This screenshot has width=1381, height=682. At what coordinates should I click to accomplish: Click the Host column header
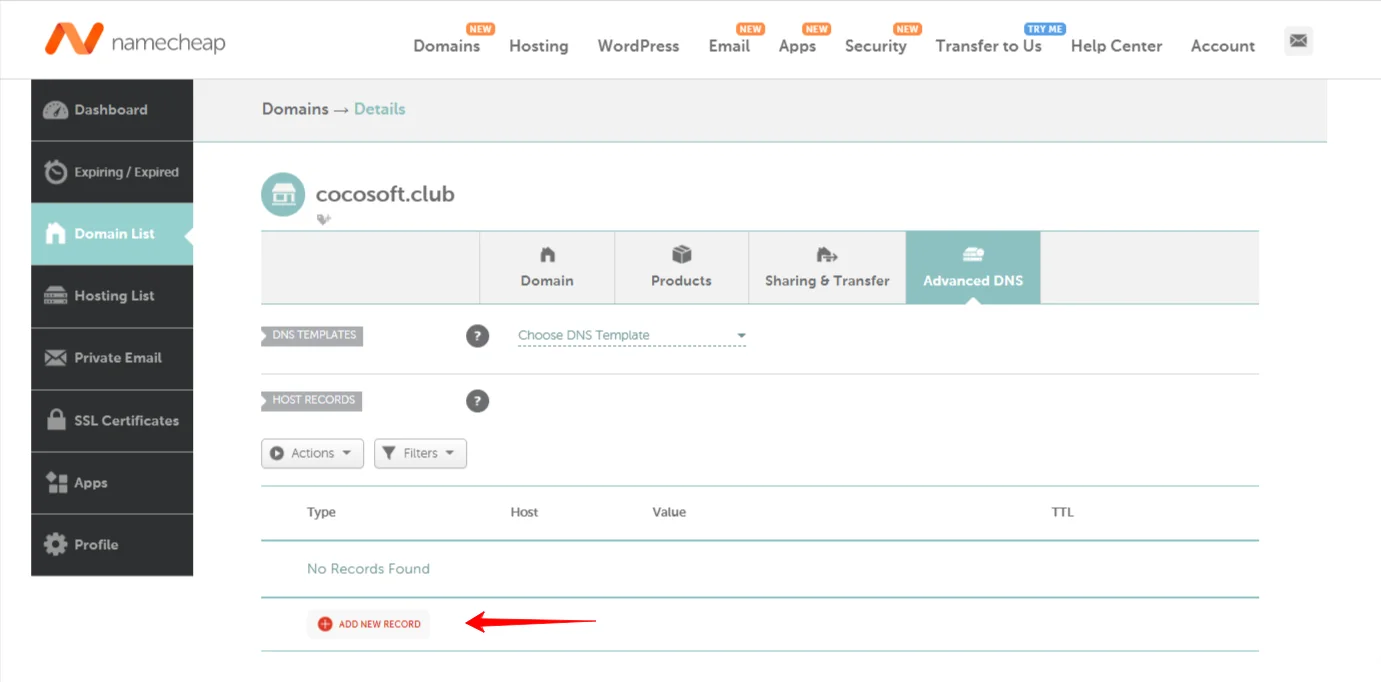pos(524,512)
